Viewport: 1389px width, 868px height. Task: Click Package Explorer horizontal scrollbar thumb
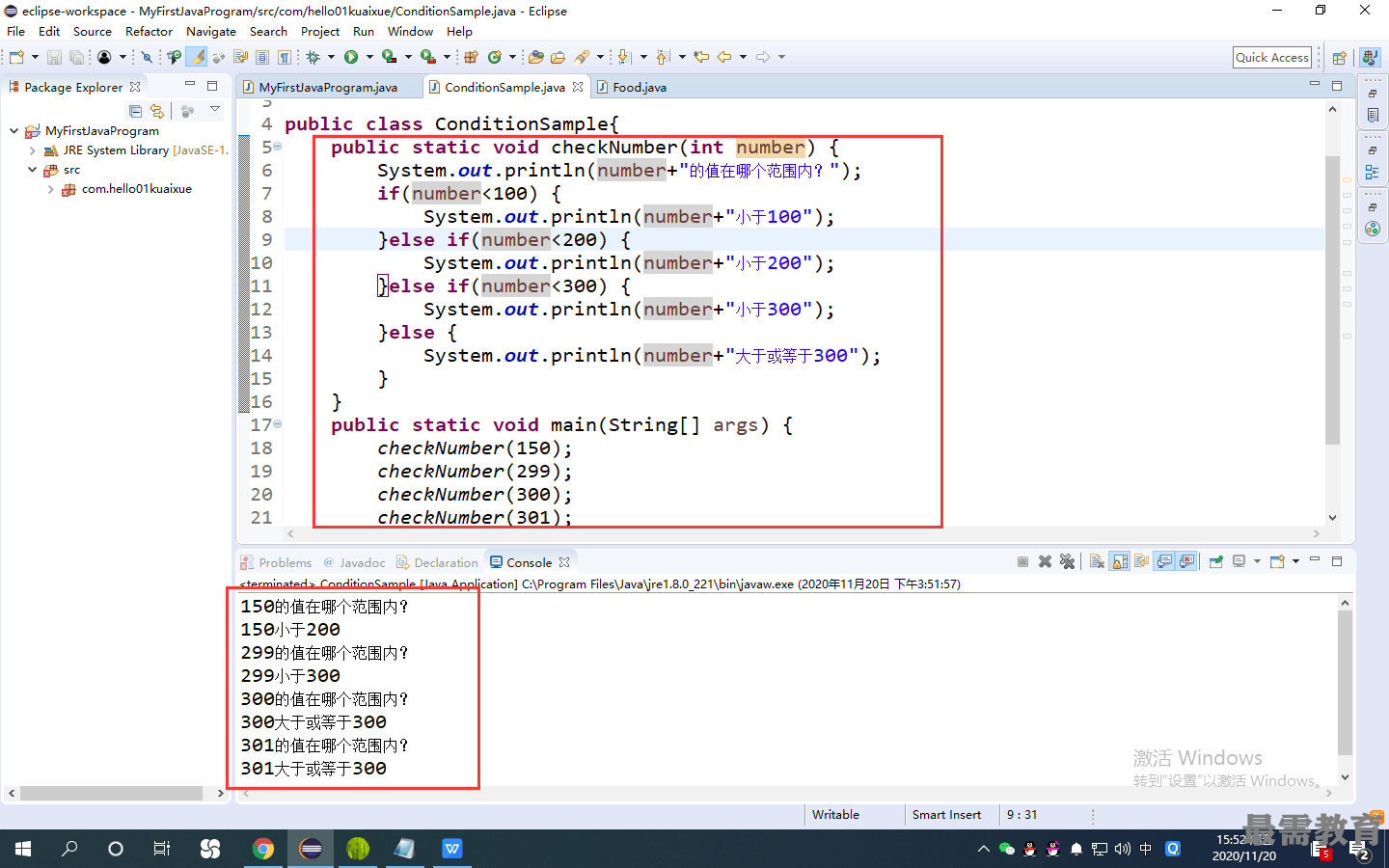(x=111, y=793)
